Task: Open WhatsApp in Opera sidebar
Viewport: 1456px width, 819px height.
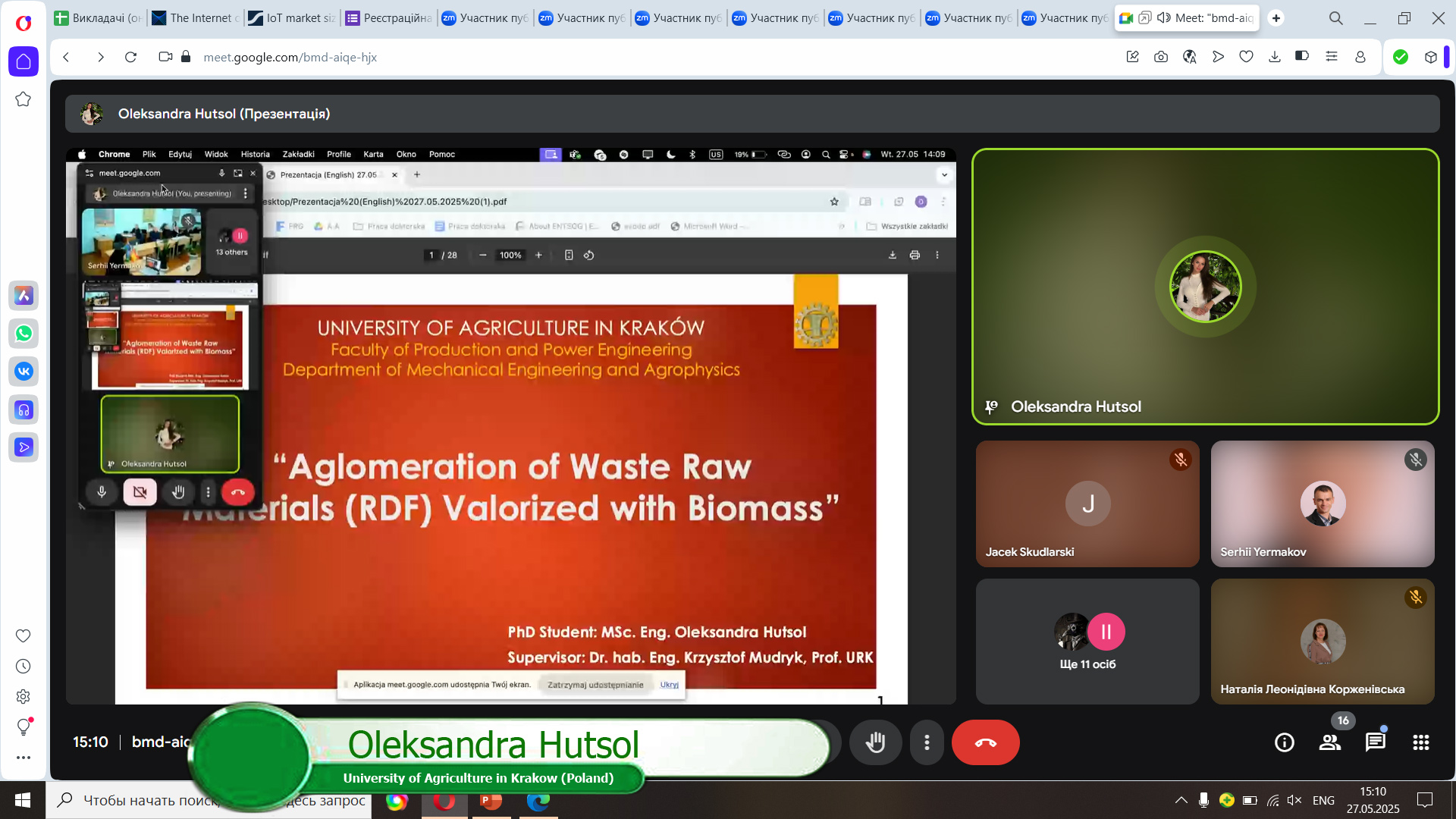Action: click(24, 334)
